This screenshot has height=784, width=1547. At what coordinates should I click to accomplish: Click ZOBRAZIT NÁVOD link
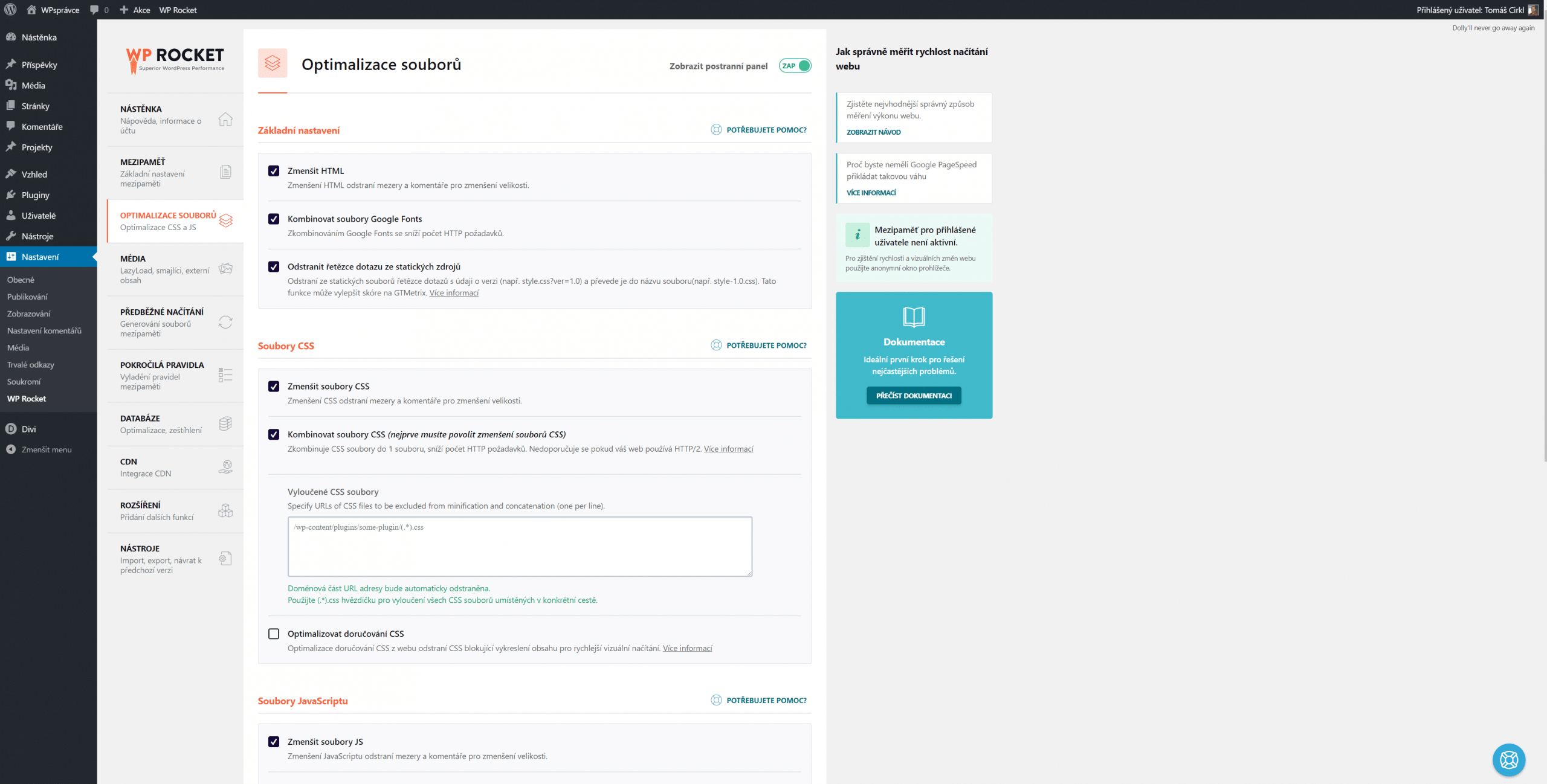873,132
